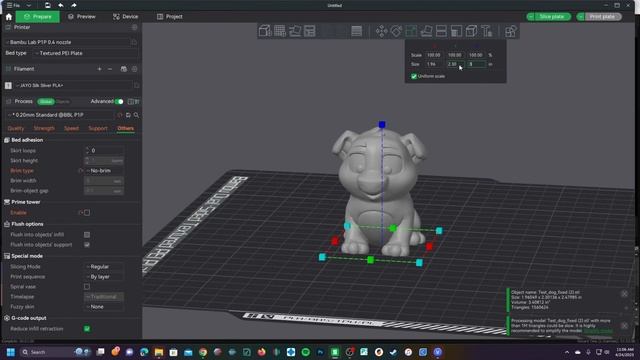Open the JAYO Silk Silver filament dropdown

pyautogui.click(x=73, y=85)
